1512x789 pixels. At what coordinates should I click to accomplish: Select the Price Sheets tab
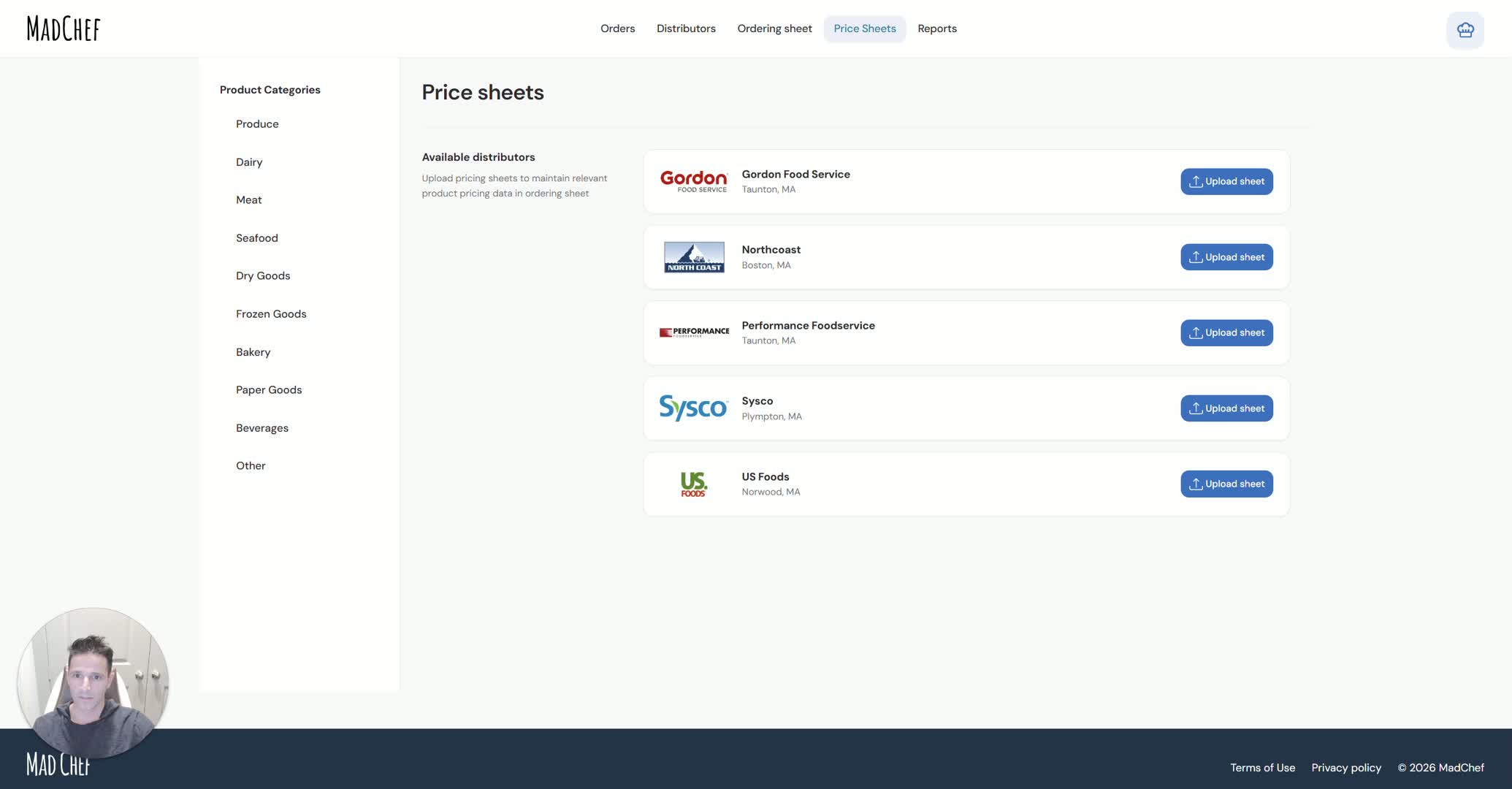pyautogui.click(x=865, y=28)
